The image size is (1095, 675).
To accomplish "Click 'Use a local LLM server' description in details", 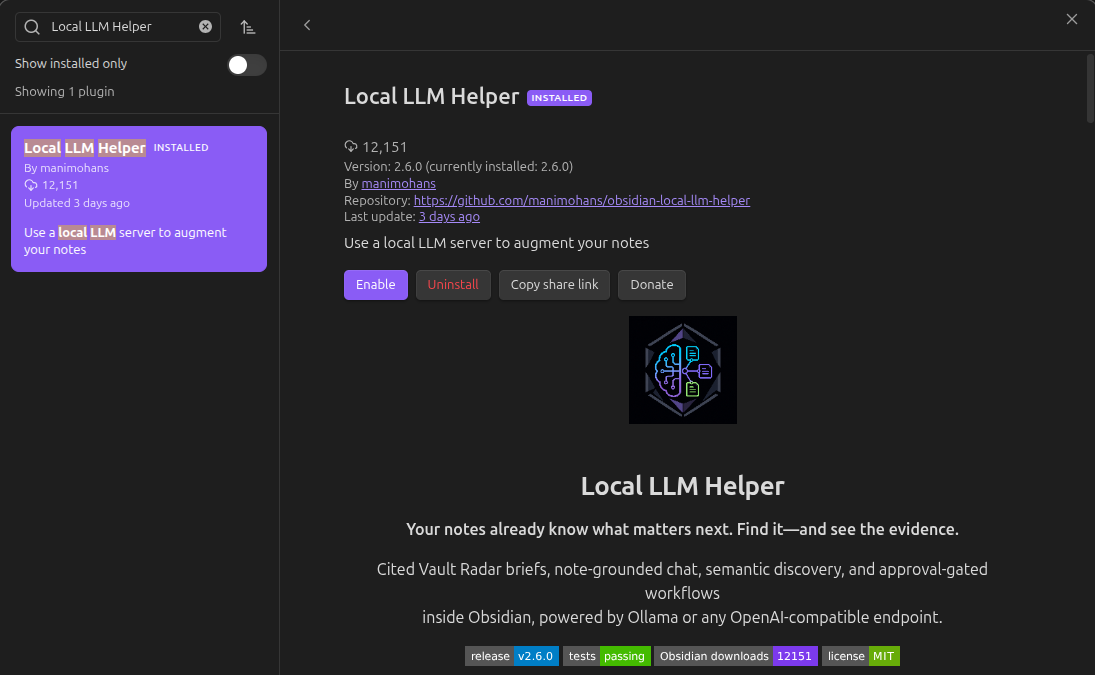I will click(497, 243).
